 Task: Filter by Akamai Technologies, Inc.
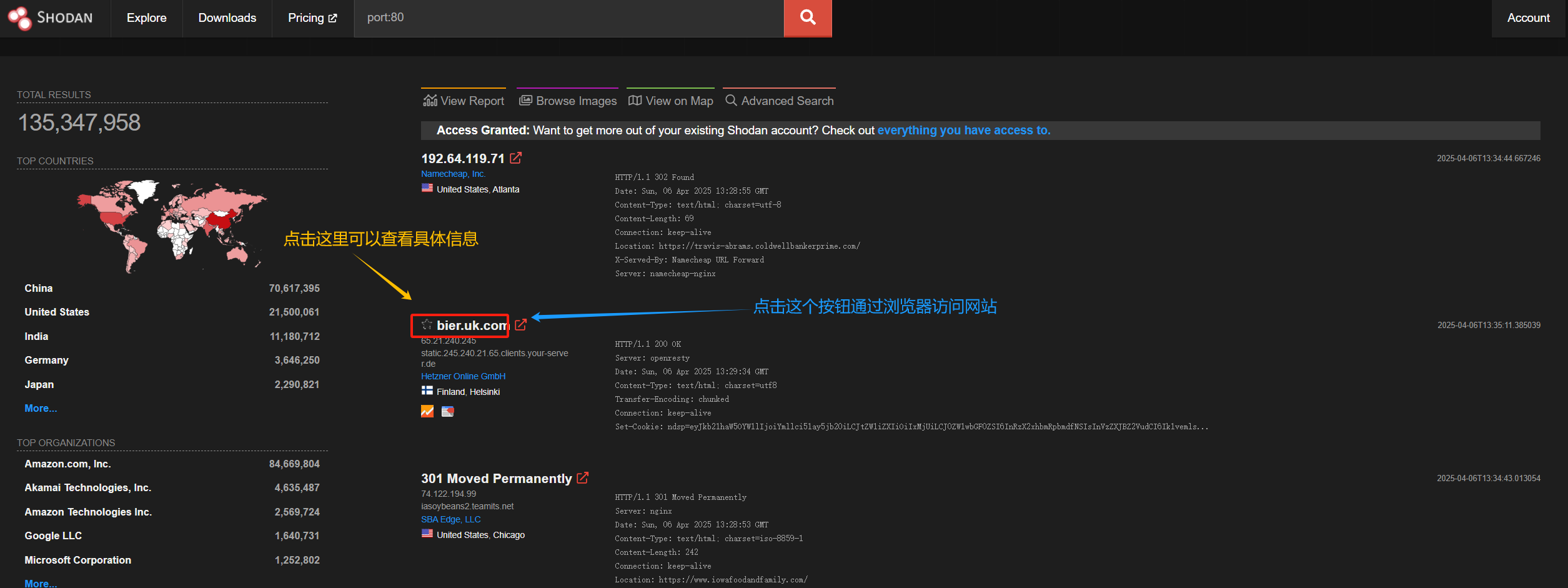(87, 487)
